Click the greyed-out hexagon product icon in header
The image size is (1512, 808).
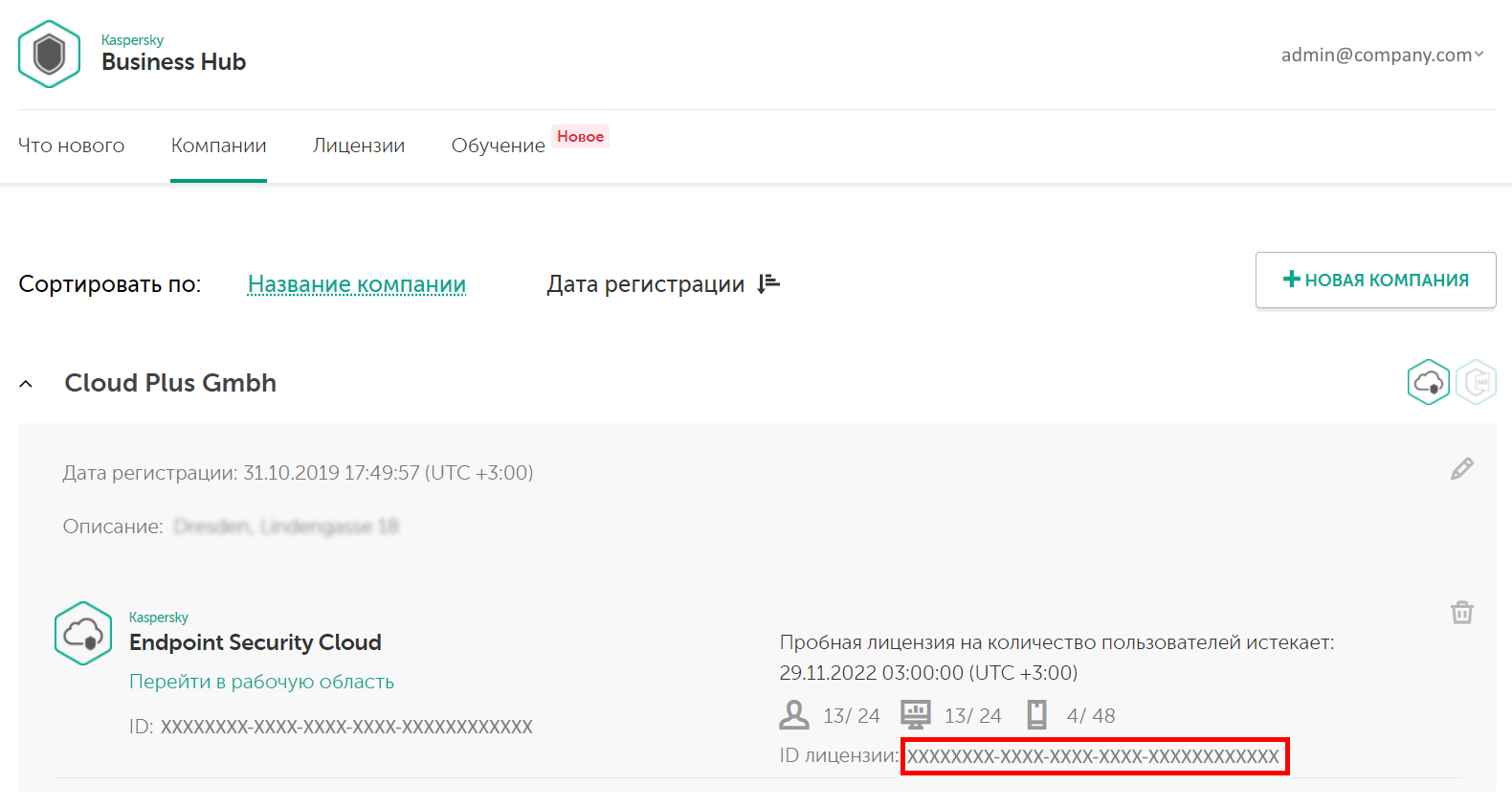tap(1476, 382)
